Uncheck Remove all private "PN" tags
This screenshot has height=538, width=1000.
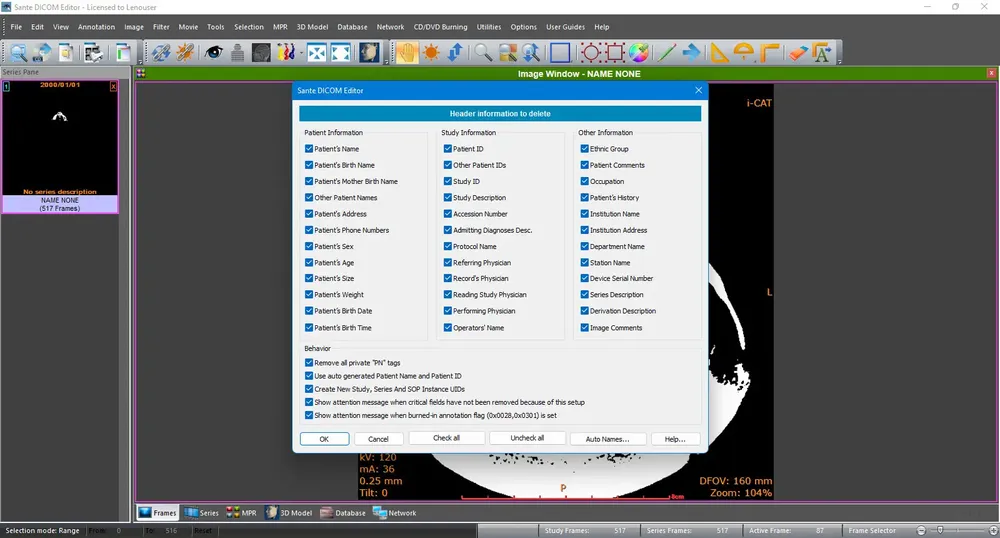(x=309, y=363)
